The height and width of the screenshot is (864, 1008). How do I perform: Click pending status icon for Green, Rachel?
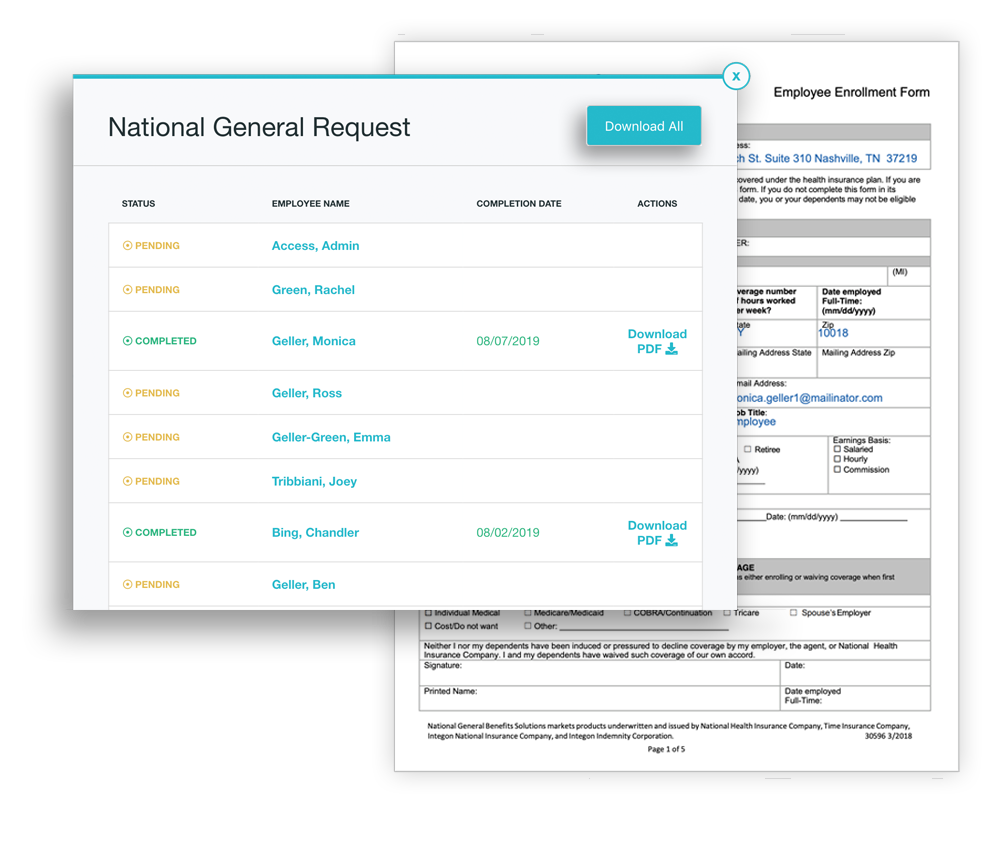point(127,290)
